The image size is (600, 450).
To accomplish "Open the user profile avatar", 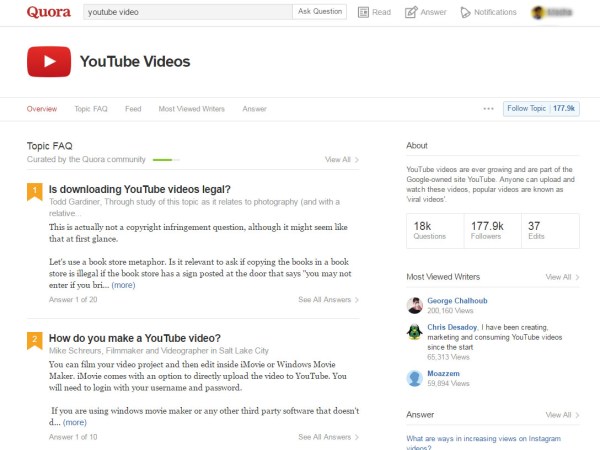I will click(538, 13).
